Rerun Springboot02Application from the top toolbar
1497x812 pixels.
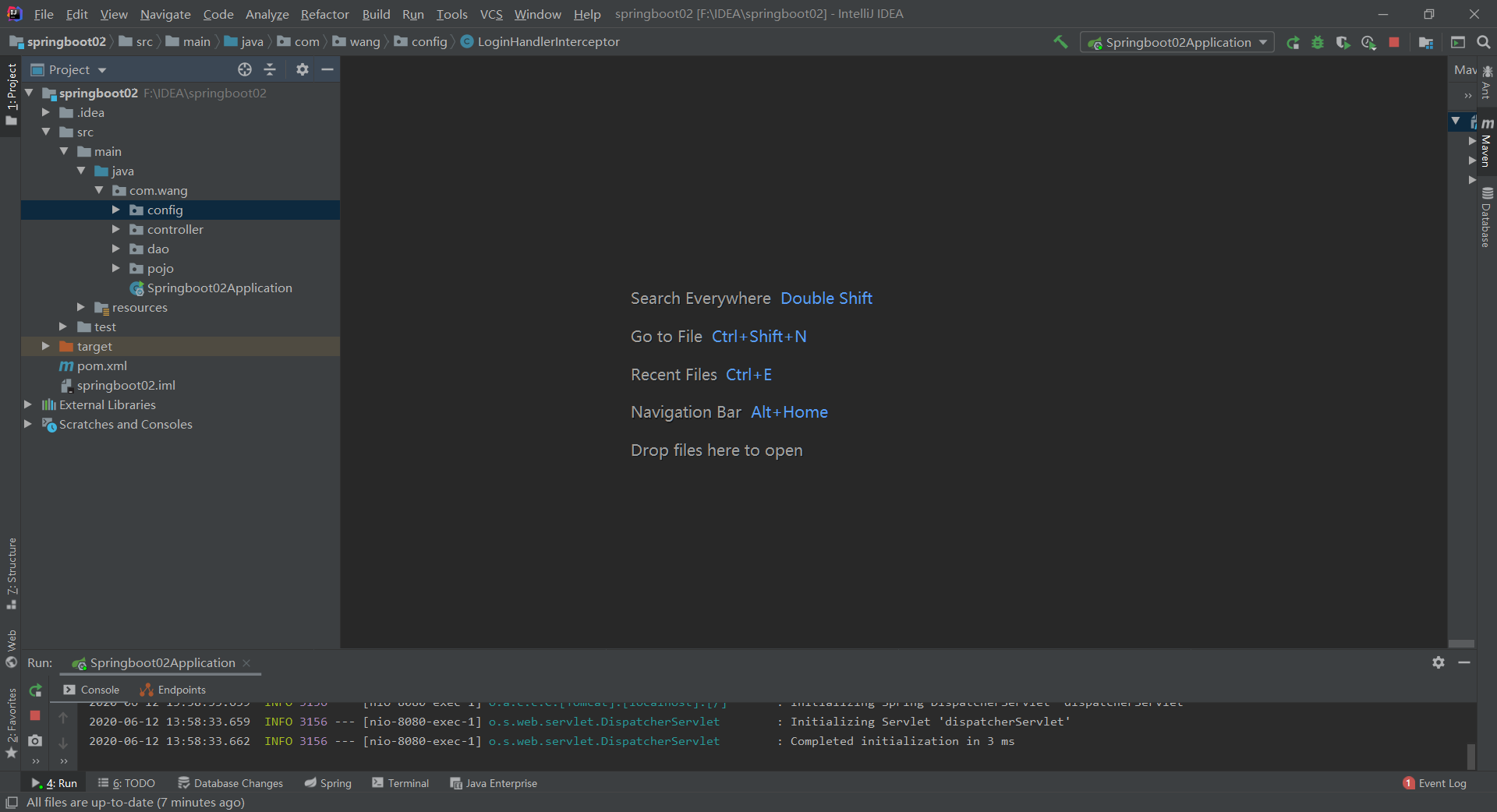point(1293,43)
